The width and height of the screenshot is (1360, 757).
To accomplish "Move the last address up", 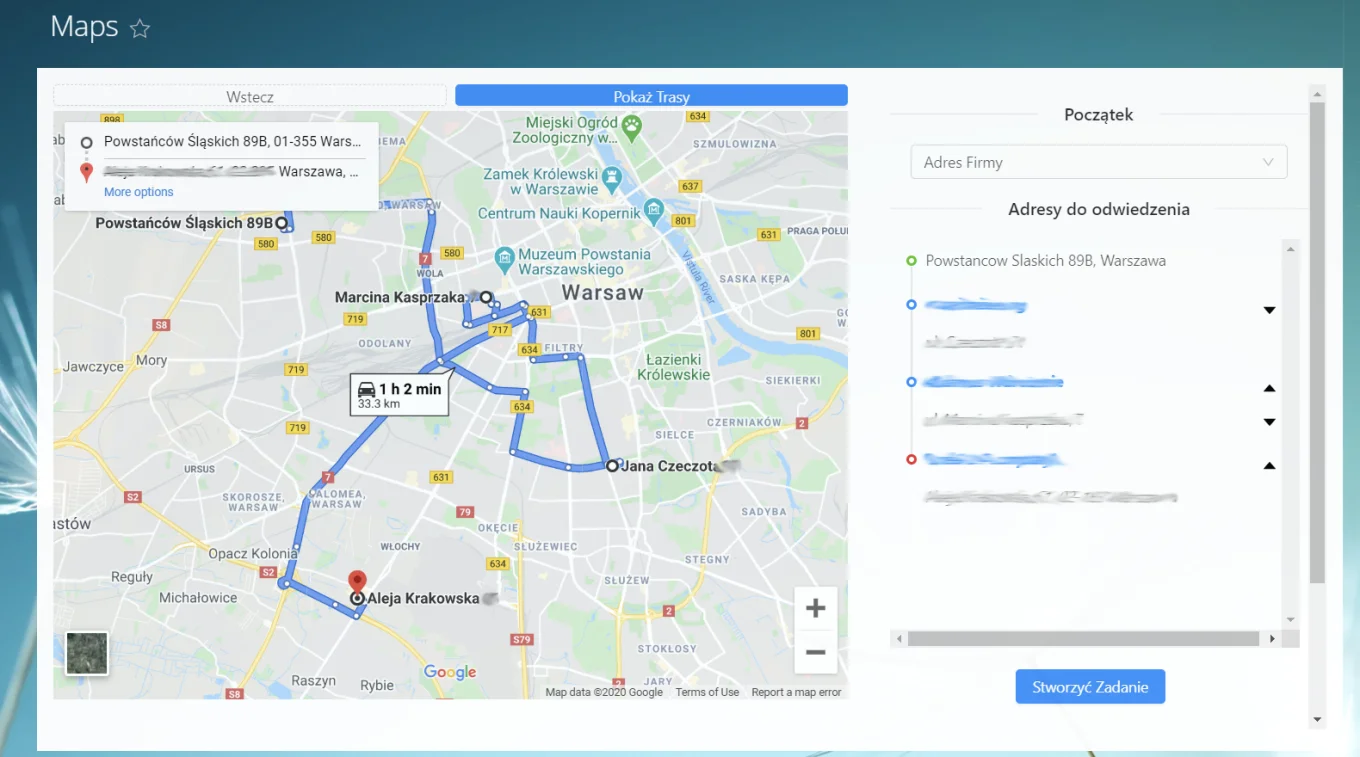I will (x=1269, y=465).
